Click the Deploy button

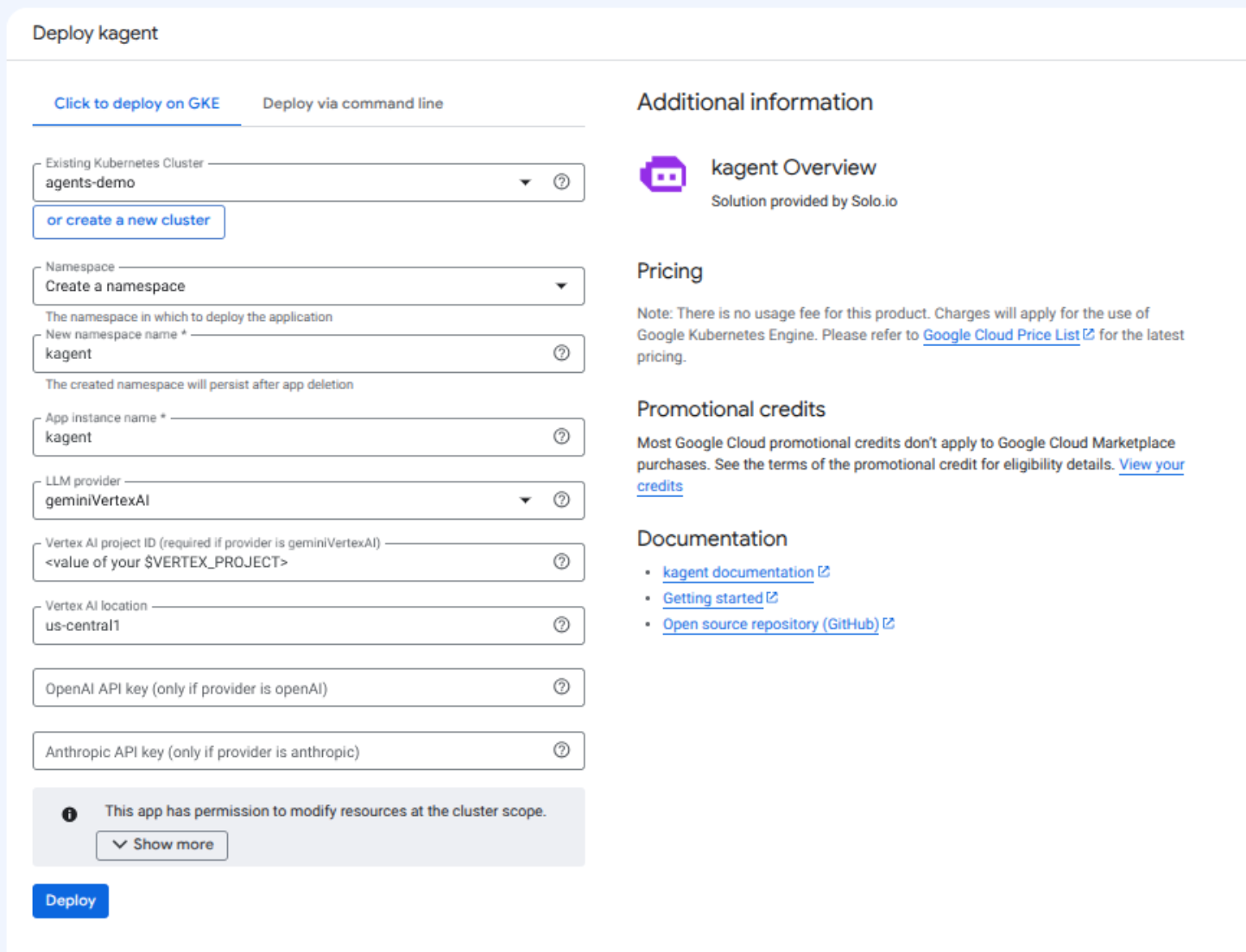coord(71,901)
